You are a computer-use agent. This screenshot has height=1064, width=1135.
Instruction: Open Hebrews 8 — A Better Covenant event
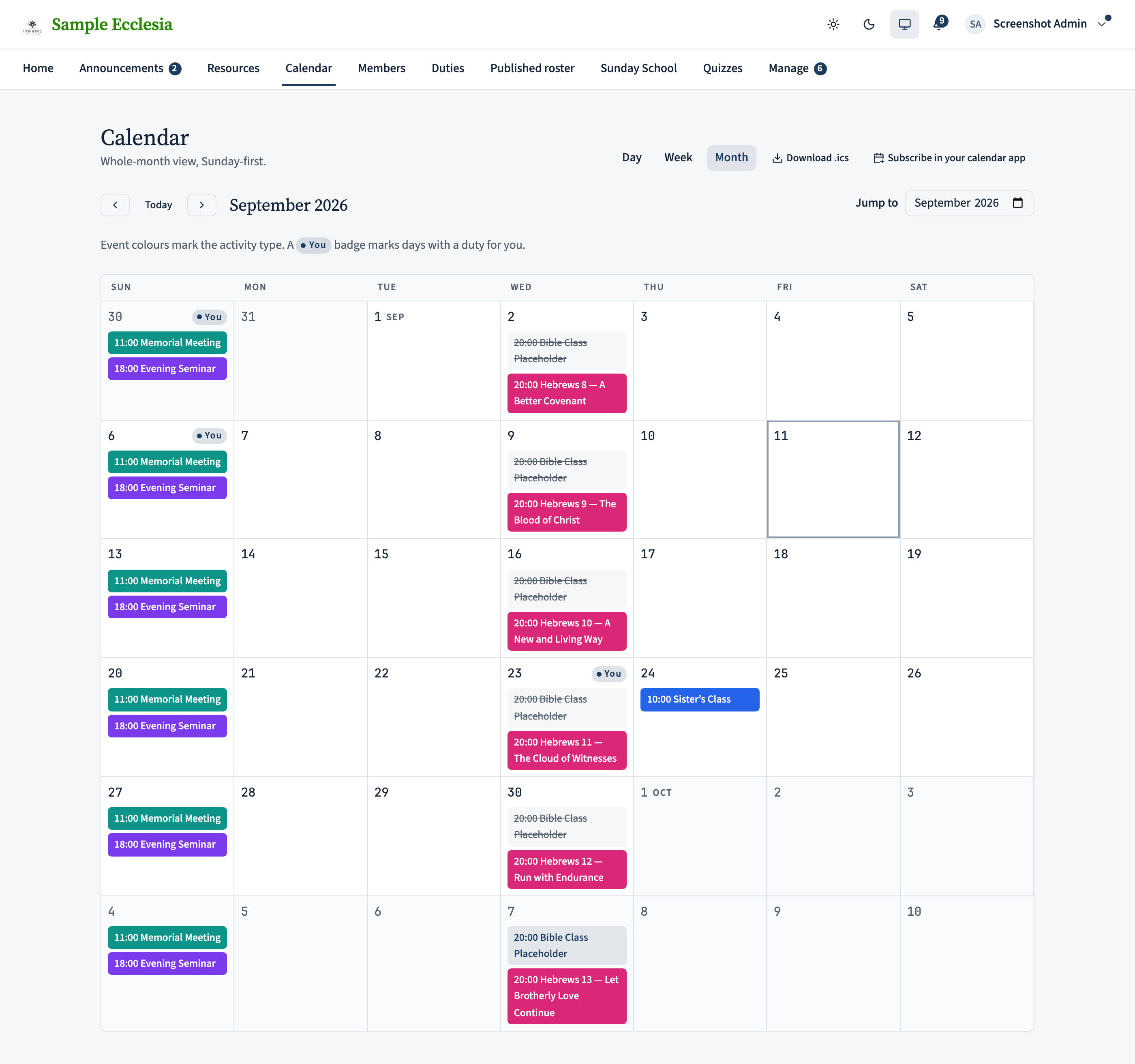point(566,393)
